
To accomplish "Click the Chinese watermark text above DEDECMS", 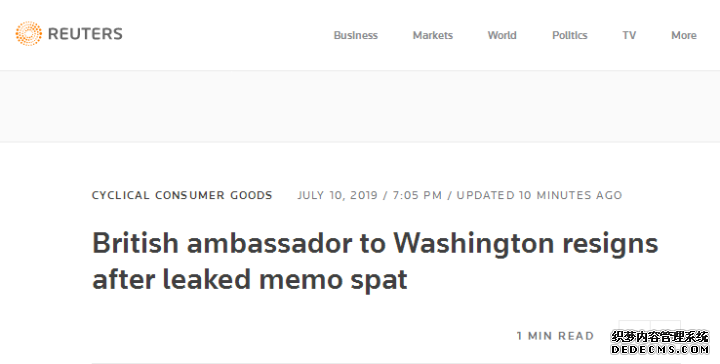I will [x=660, y=337].
